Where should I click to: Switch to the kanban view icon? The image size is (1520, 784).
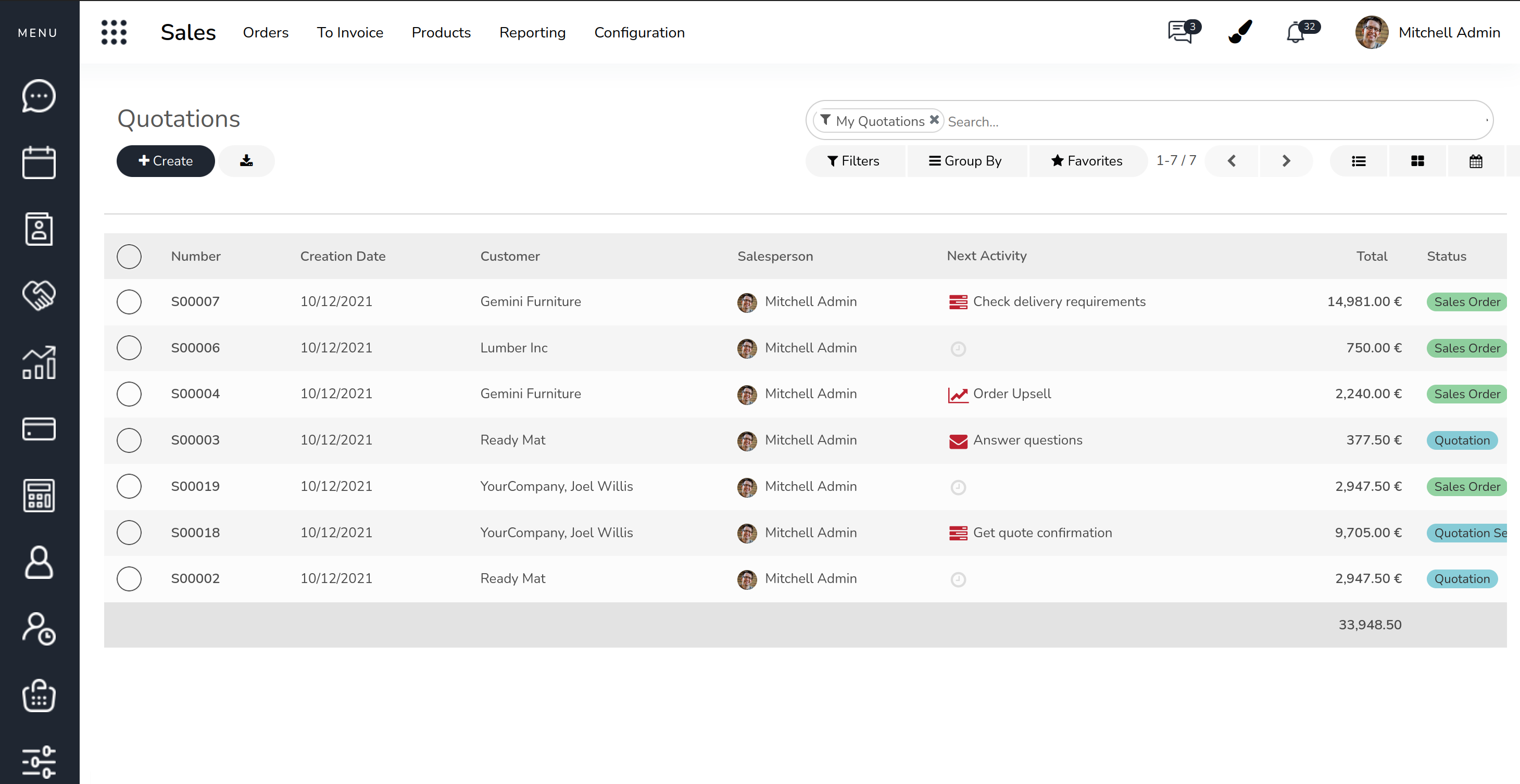[x=1417, y=161]
